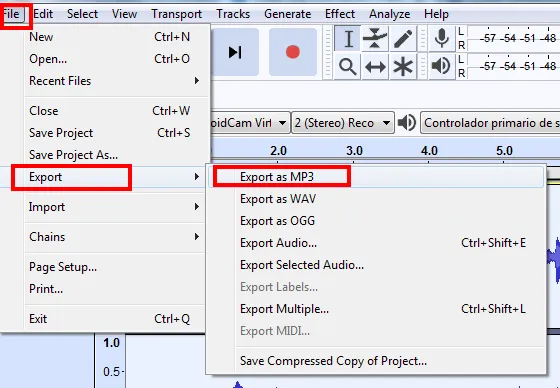This screenshot has height=388, width=560.
Task: Open the Analyze menu
Action: pos(389,14)
